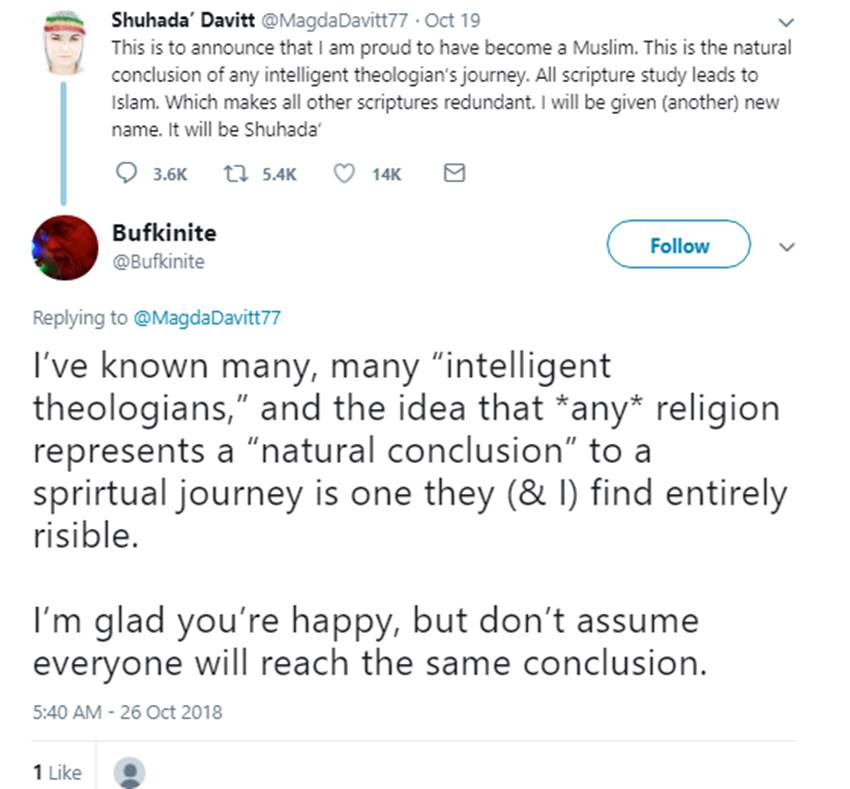Open the bold Bufkinite display name

[x=164, y=233]
